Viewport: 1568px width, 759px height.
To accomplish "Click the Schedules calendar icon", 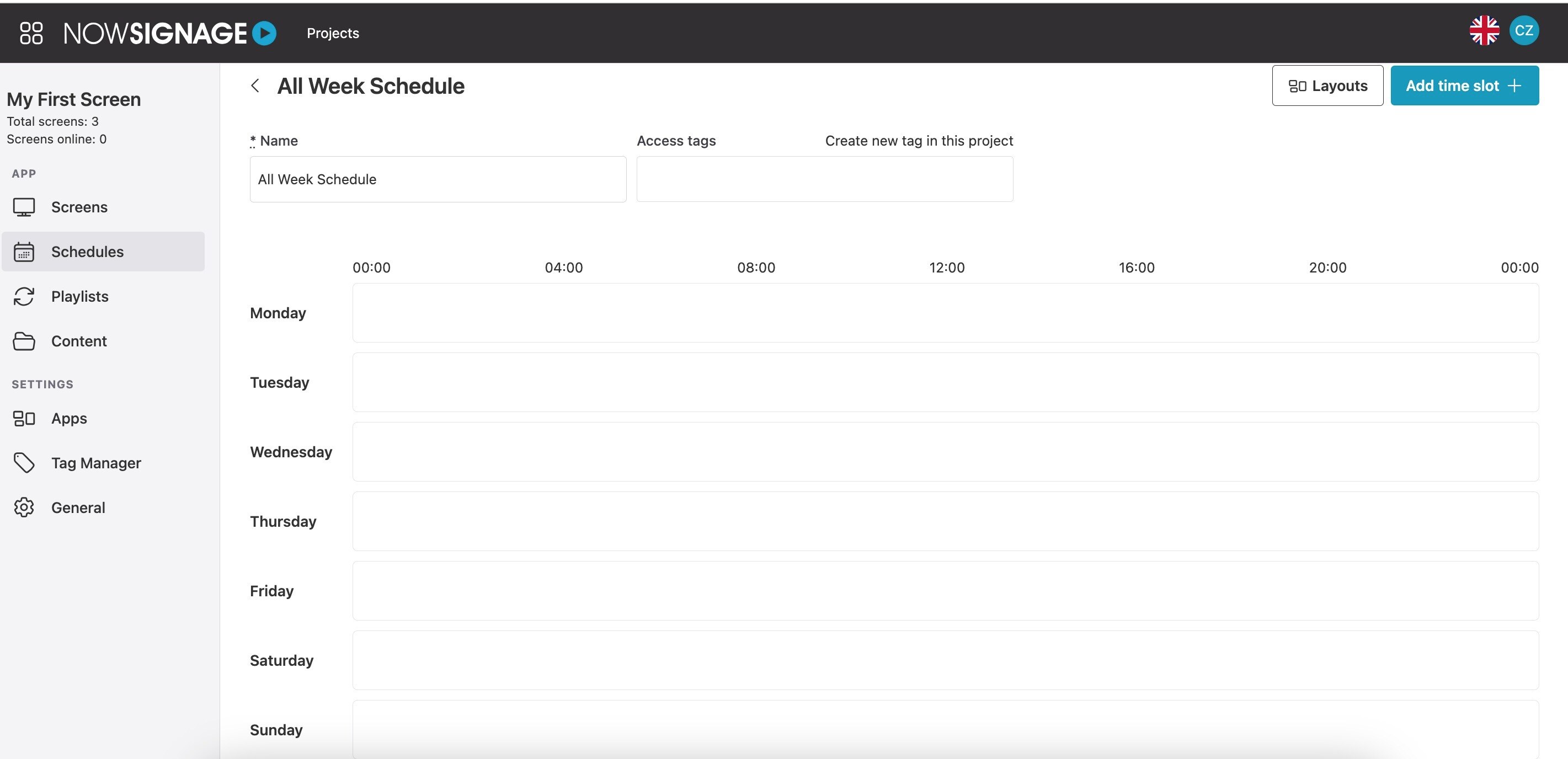I will click(x=24, y=252).
